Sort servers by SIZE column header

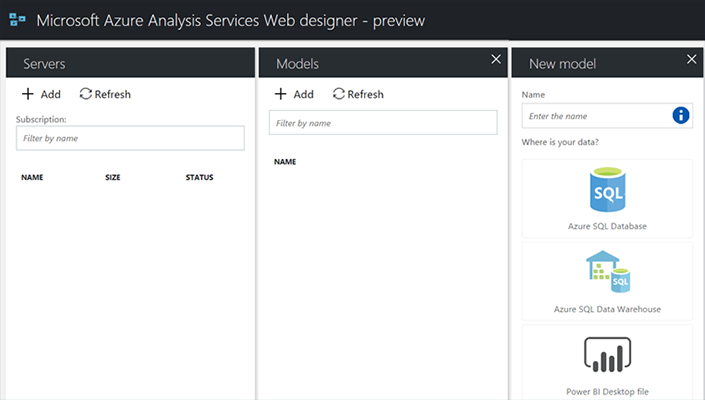113,177
